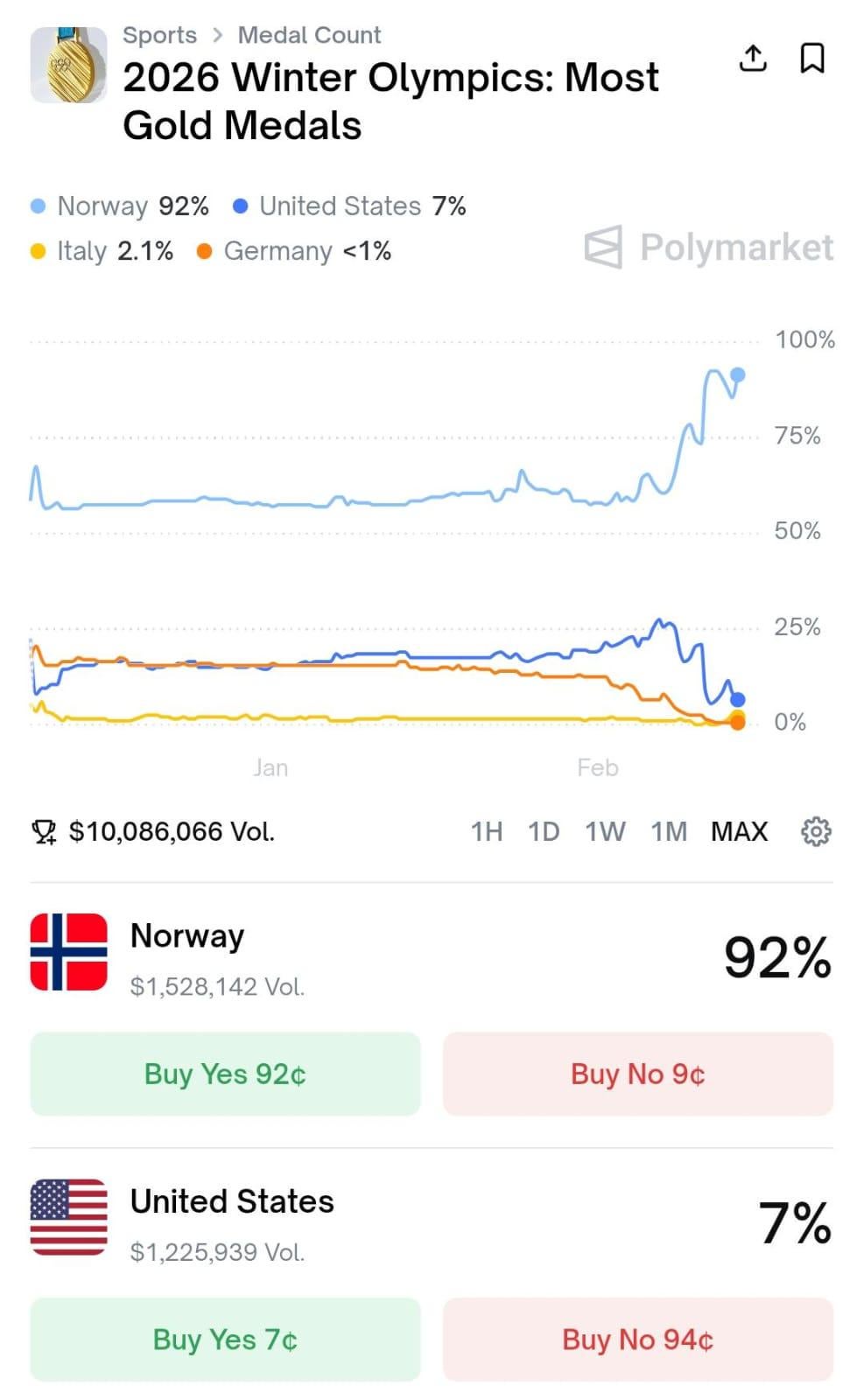Go to Medal Count category
Viewport: 864px width, 1400px height.
[309, 35]
